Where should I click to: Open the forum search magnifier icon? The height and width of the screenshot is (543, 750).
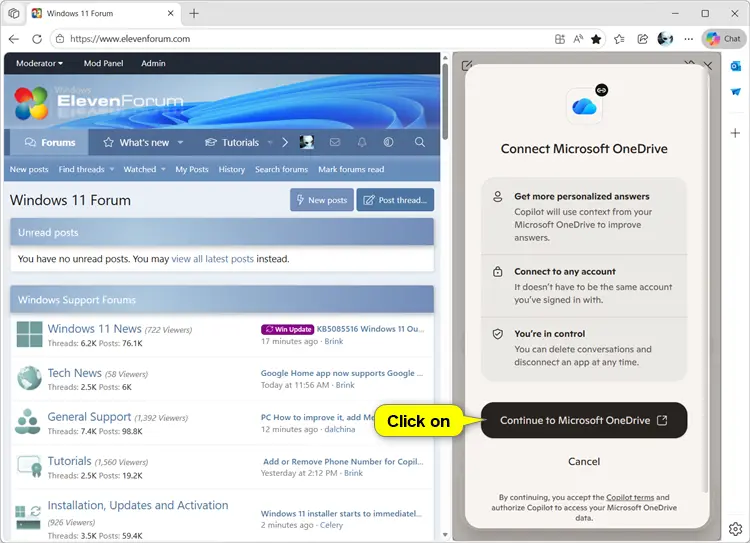point(419,142)
